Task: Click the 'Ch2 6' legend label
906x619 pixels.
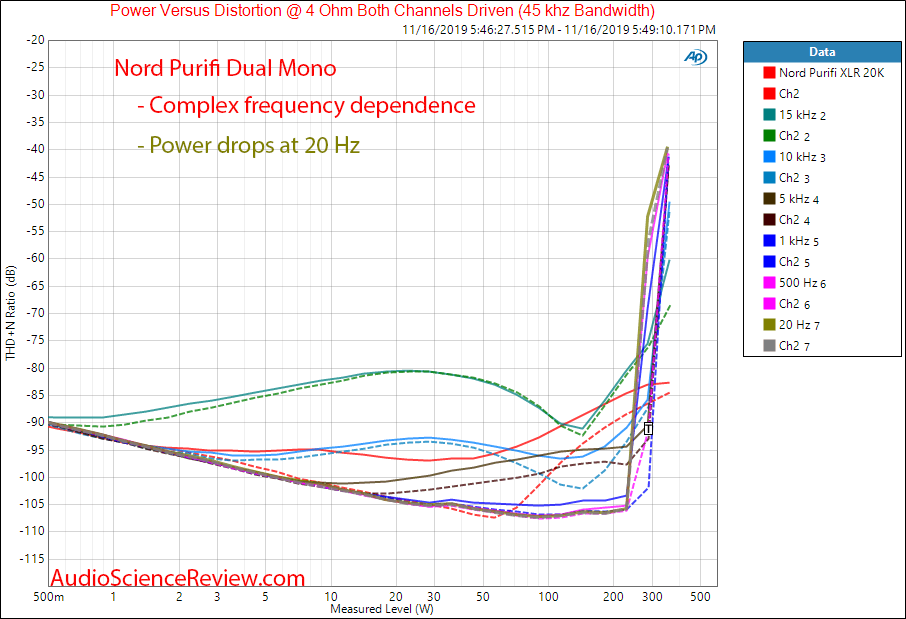Action: point(794,304)
